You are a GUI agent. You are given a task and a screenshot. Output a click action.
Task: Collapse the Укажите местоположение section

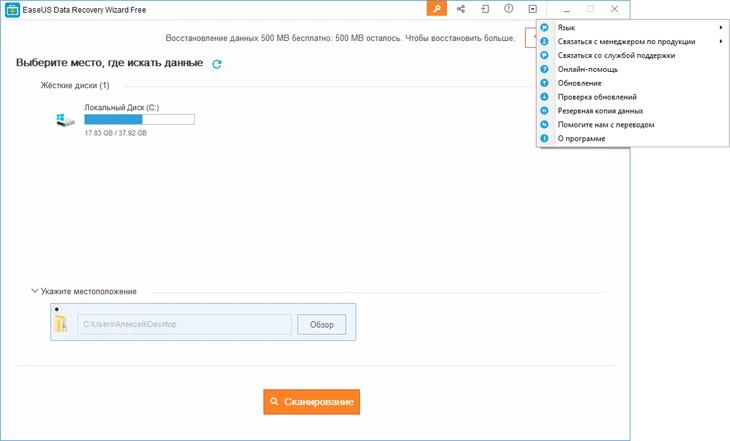34,291
